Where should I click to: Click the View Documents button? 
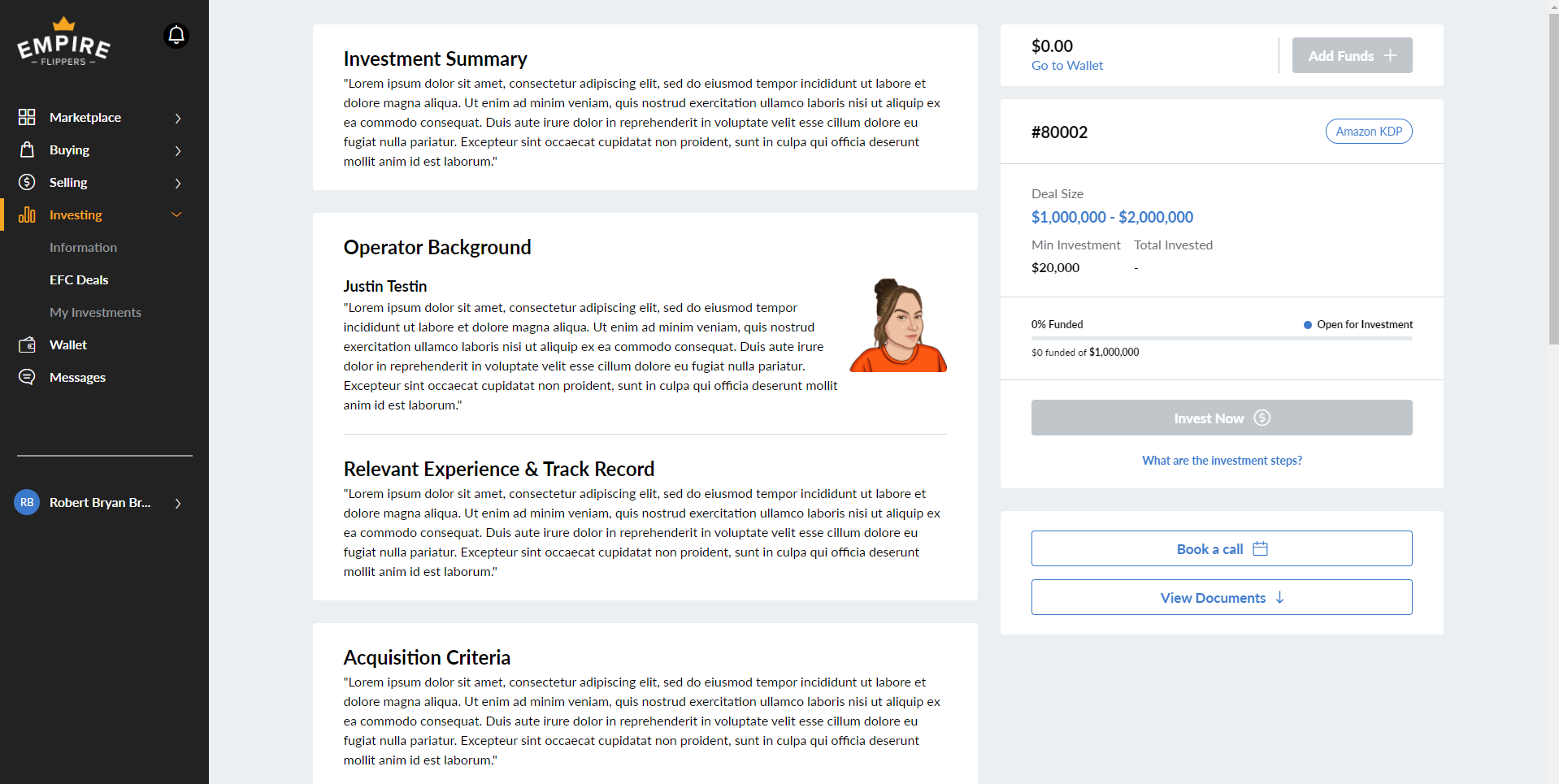point(1222,597)
